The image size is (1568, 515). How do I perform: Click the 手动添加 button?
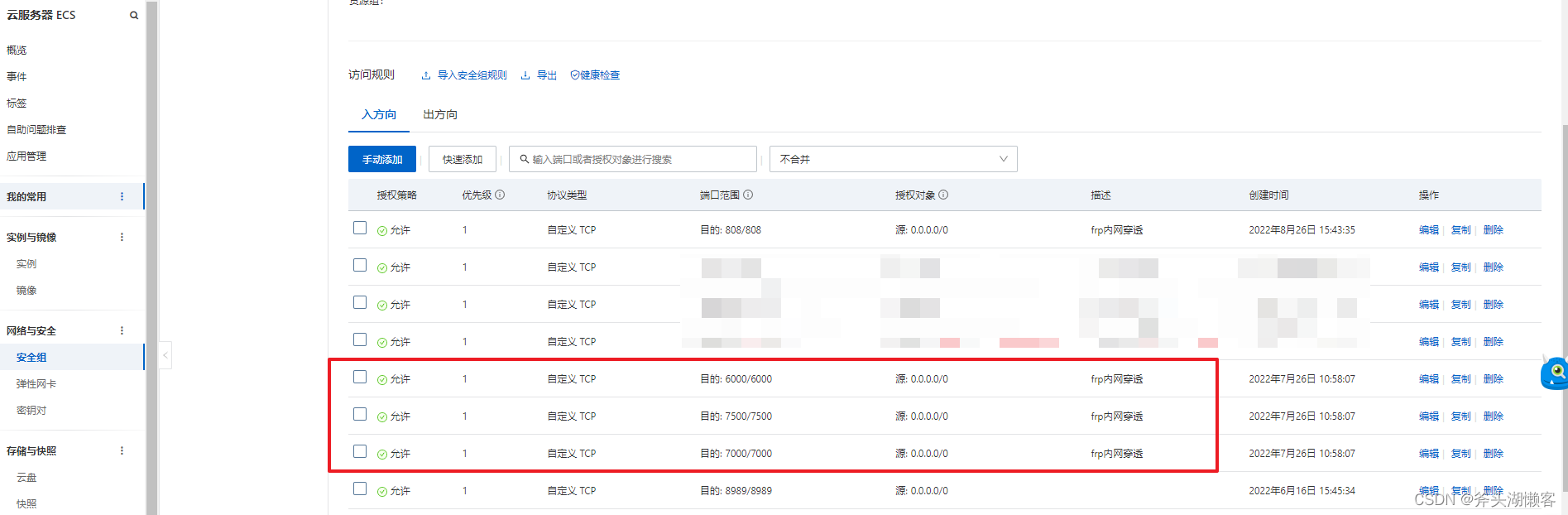click(x=382, y=159)
